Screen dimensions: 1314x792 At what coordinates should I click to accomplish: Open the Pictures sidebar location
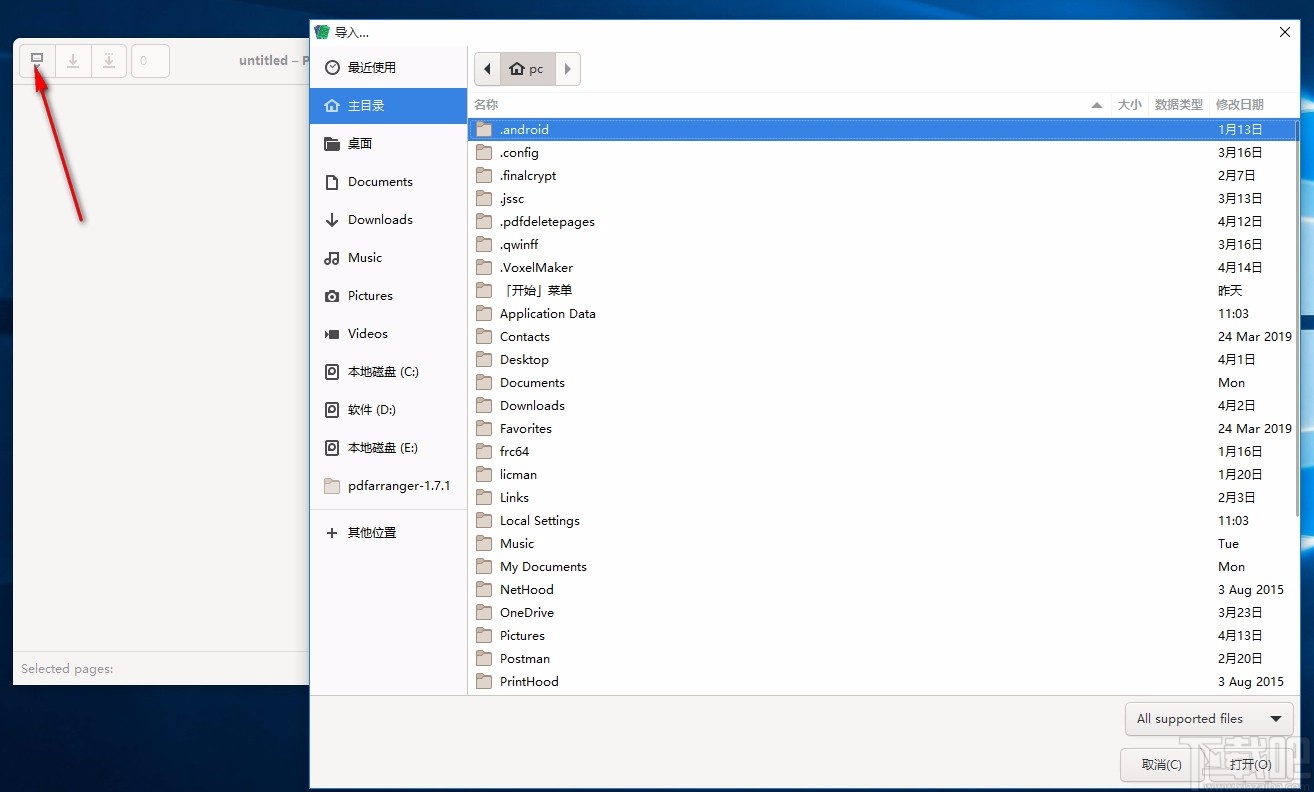click(x=367, y=295)
